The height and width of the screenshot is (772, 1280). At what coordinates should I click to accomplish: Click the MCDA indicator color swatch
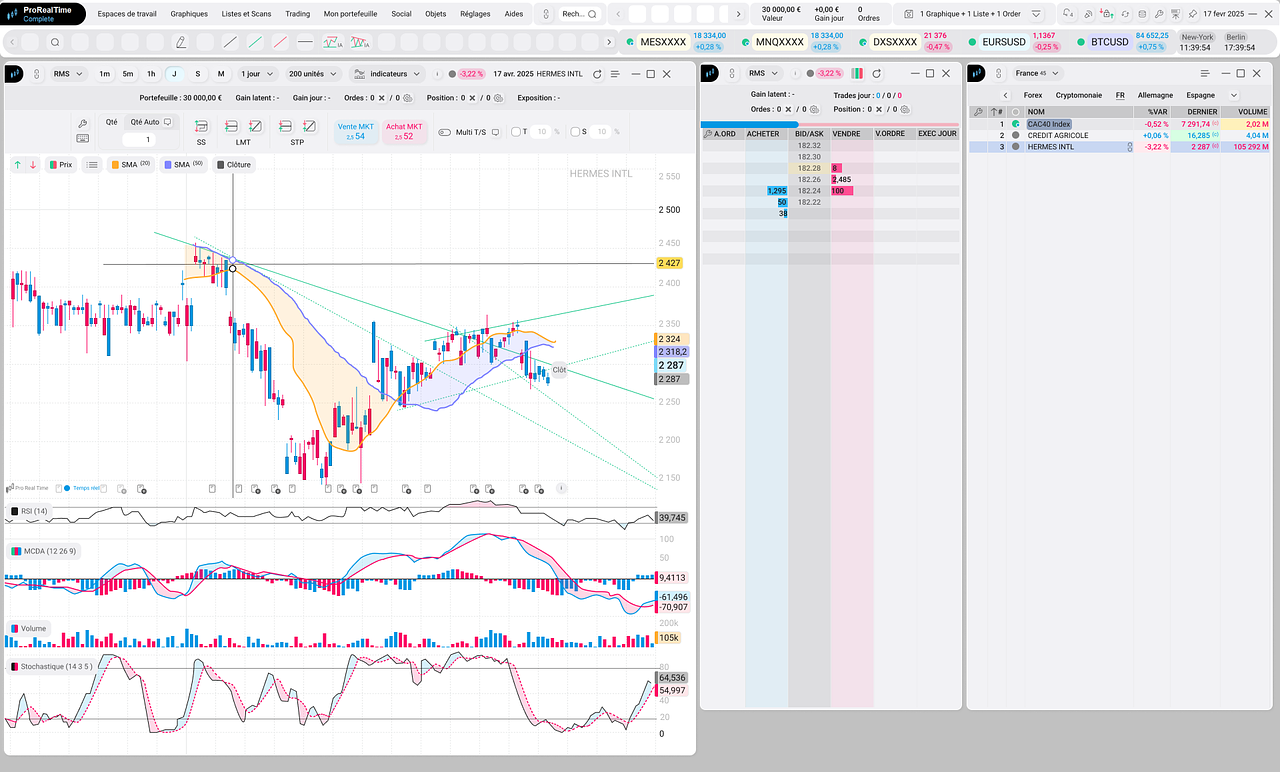pos(15,551)
